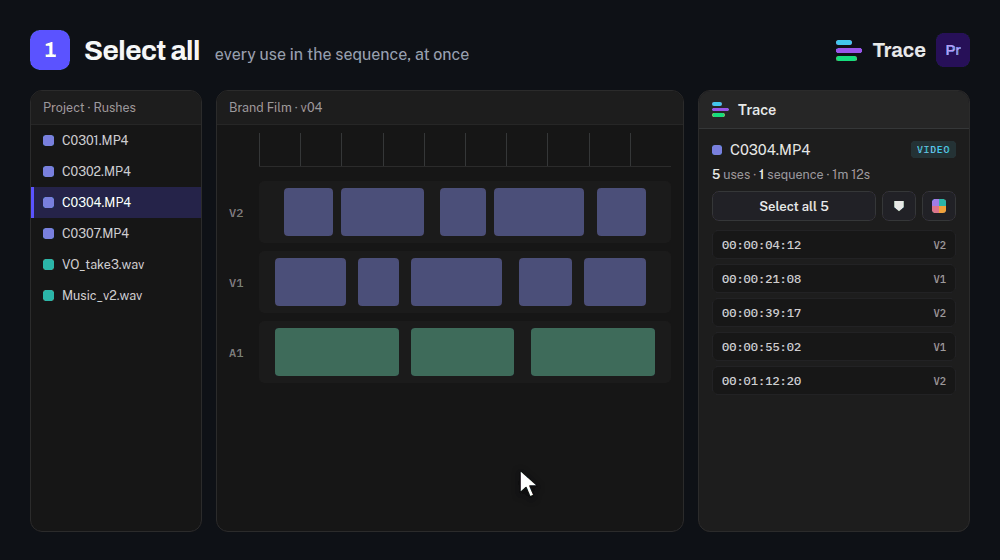Click the purple label swatch beside C0301.MP4

pyautogui.click(x=48, y=140)
